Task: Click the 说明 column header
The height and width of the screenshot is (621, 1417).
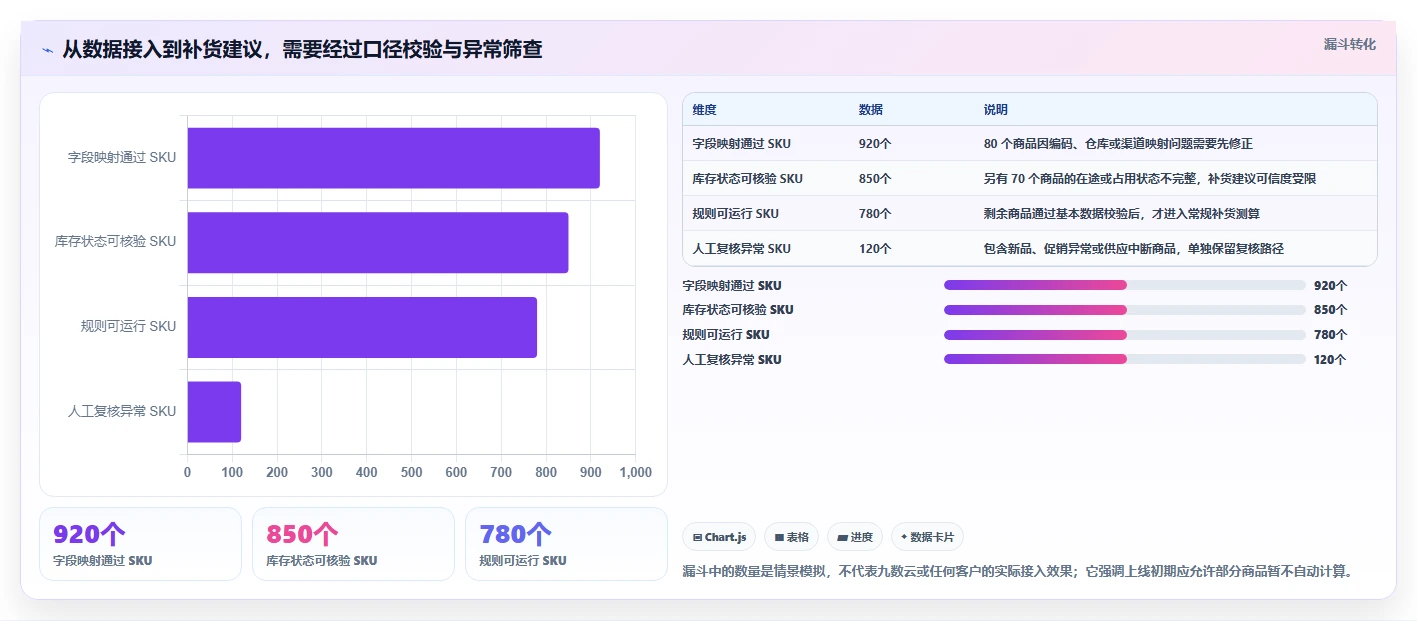Action: click(x=996, y=110)
